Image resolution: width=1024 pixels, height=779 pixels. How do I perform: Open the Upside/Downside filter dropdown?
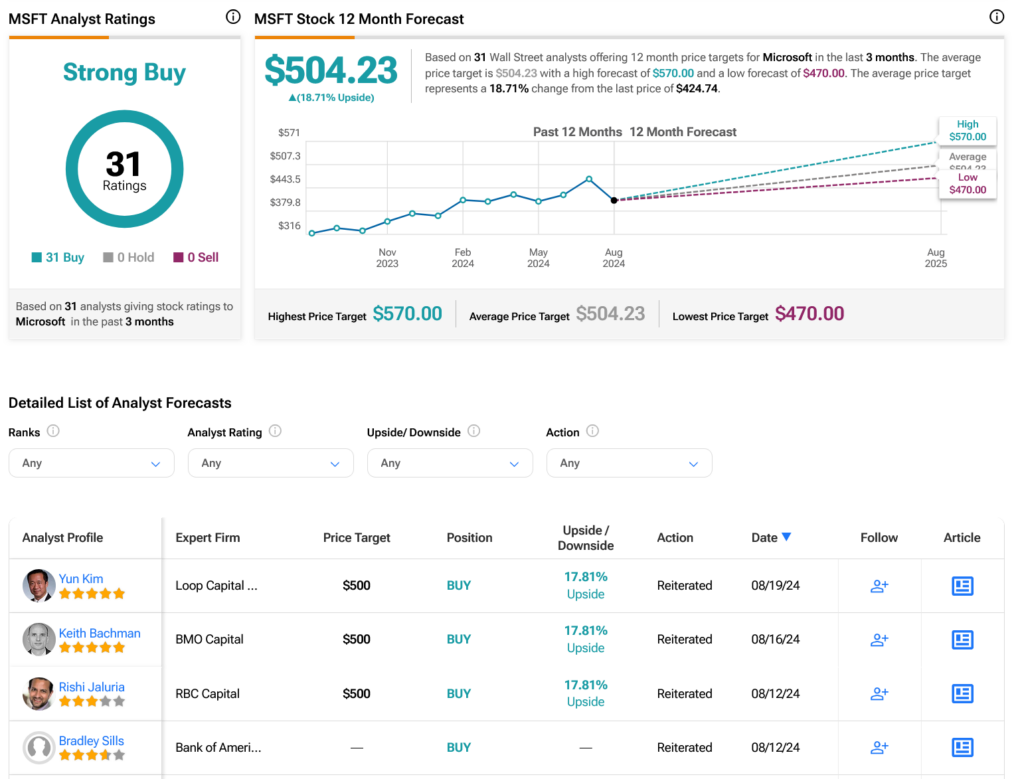(x=449, y=463)
